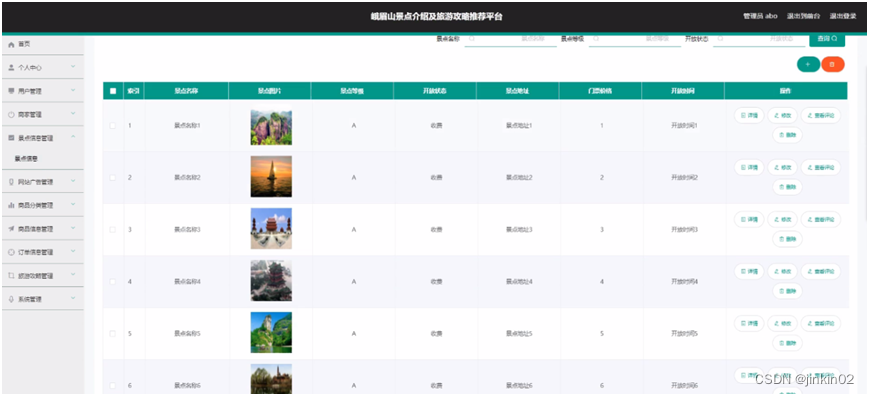Click the mountain thumbnail in row 景点名称1
The image size is (869, 396).
pos(271,125)
